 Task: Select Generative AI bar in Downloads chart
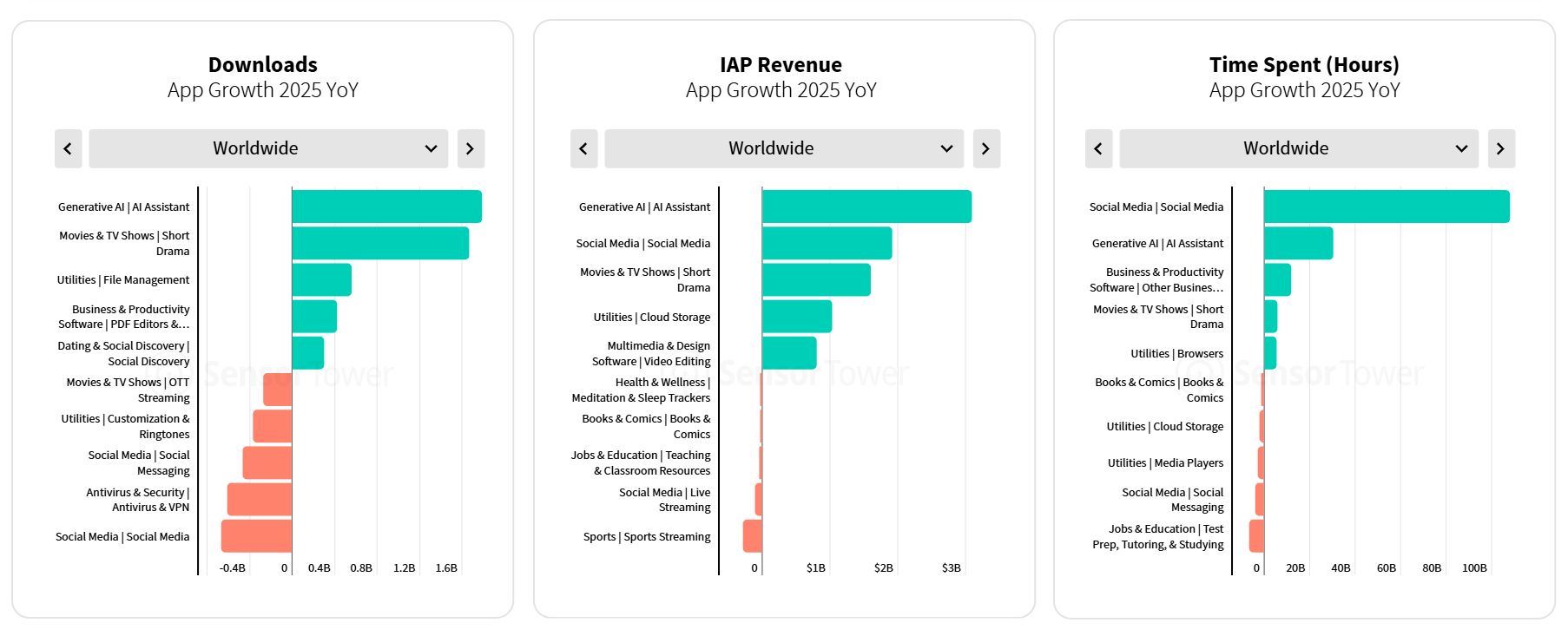pos(386,207)
